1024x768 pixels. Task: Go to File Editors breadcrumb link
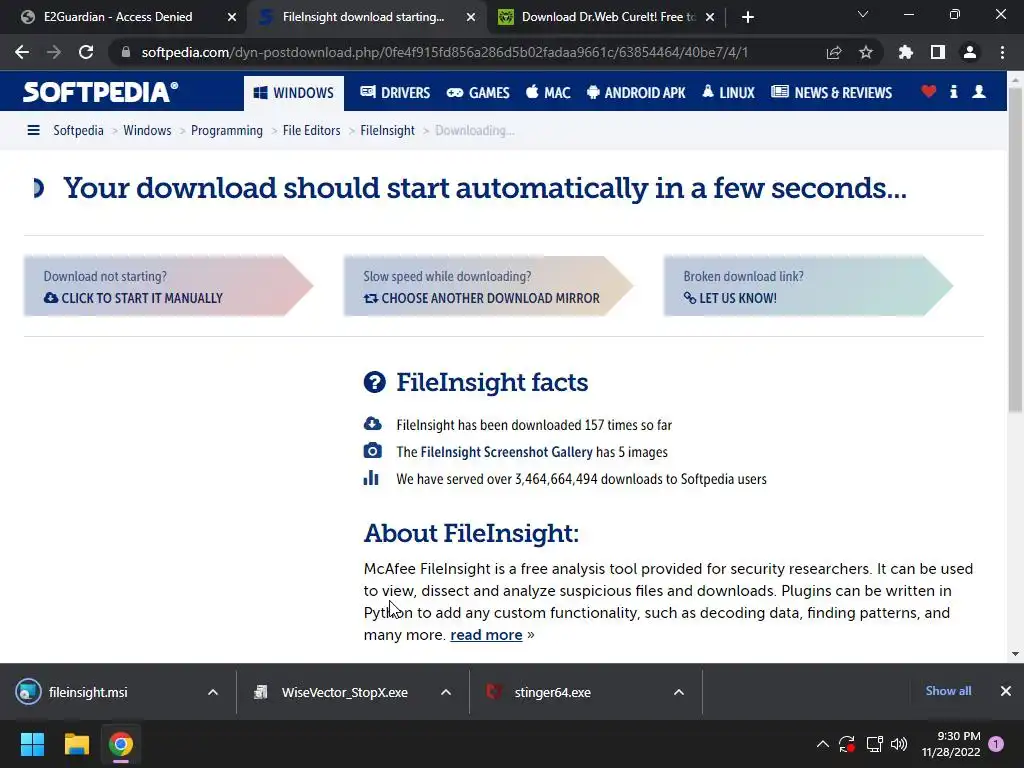(312, 130)
